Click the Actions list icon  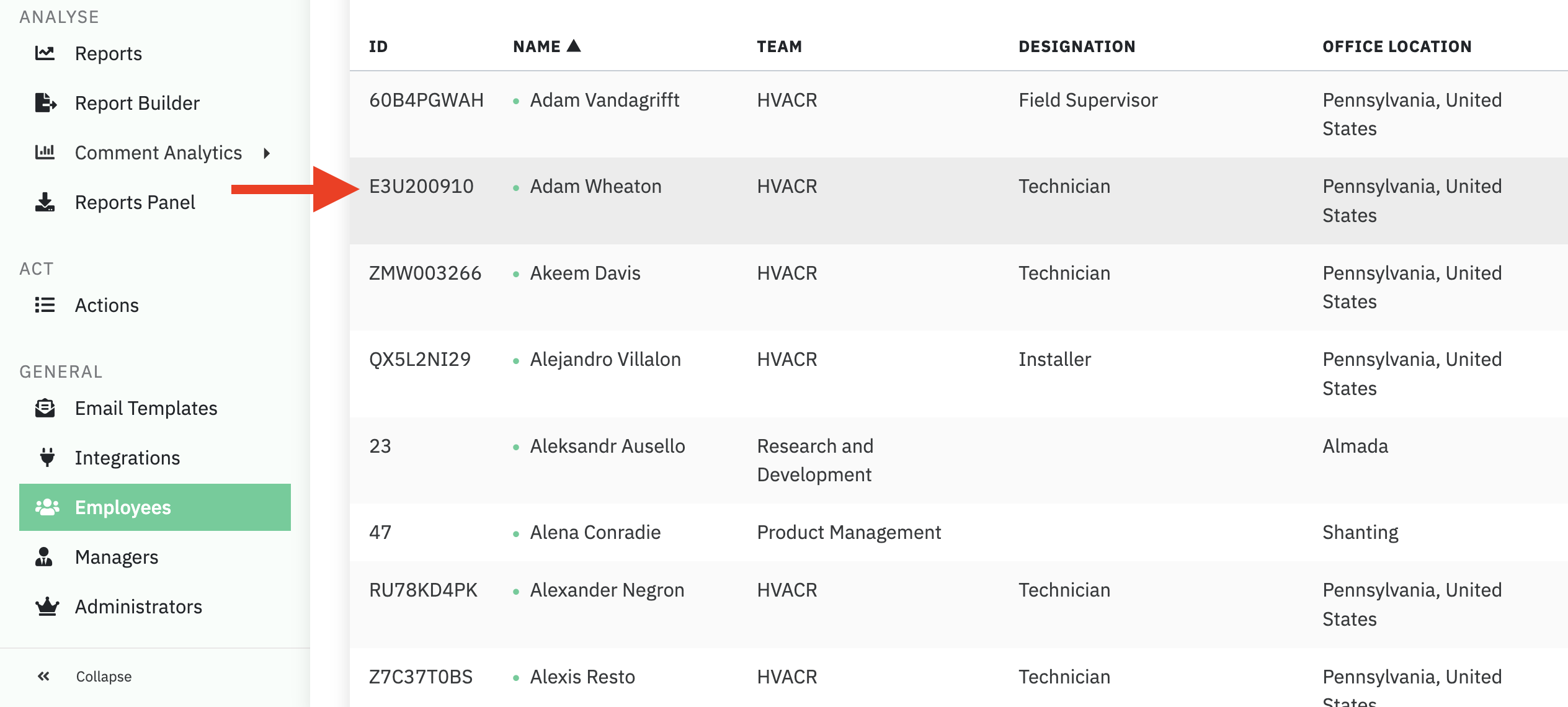[x=45, y=305]
